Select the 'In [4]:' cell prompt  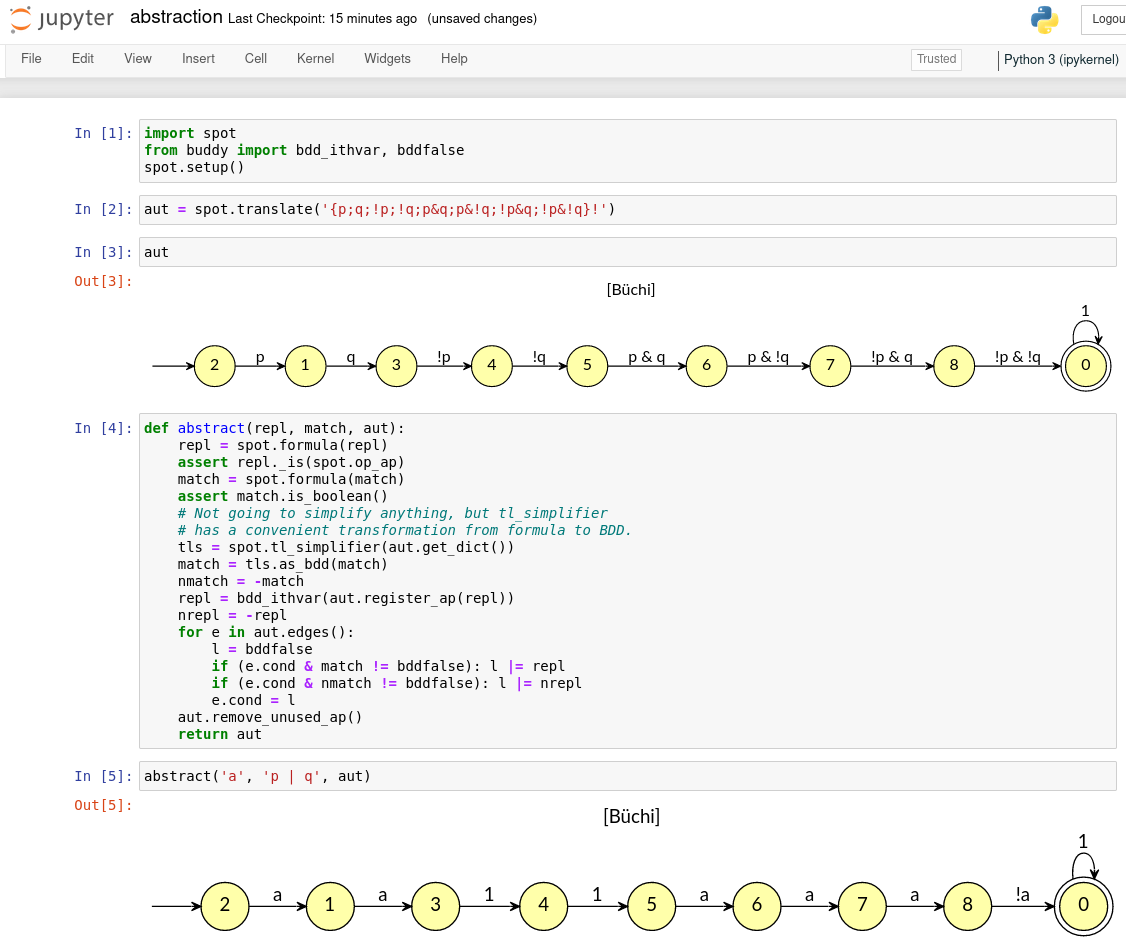coord(103,428)
